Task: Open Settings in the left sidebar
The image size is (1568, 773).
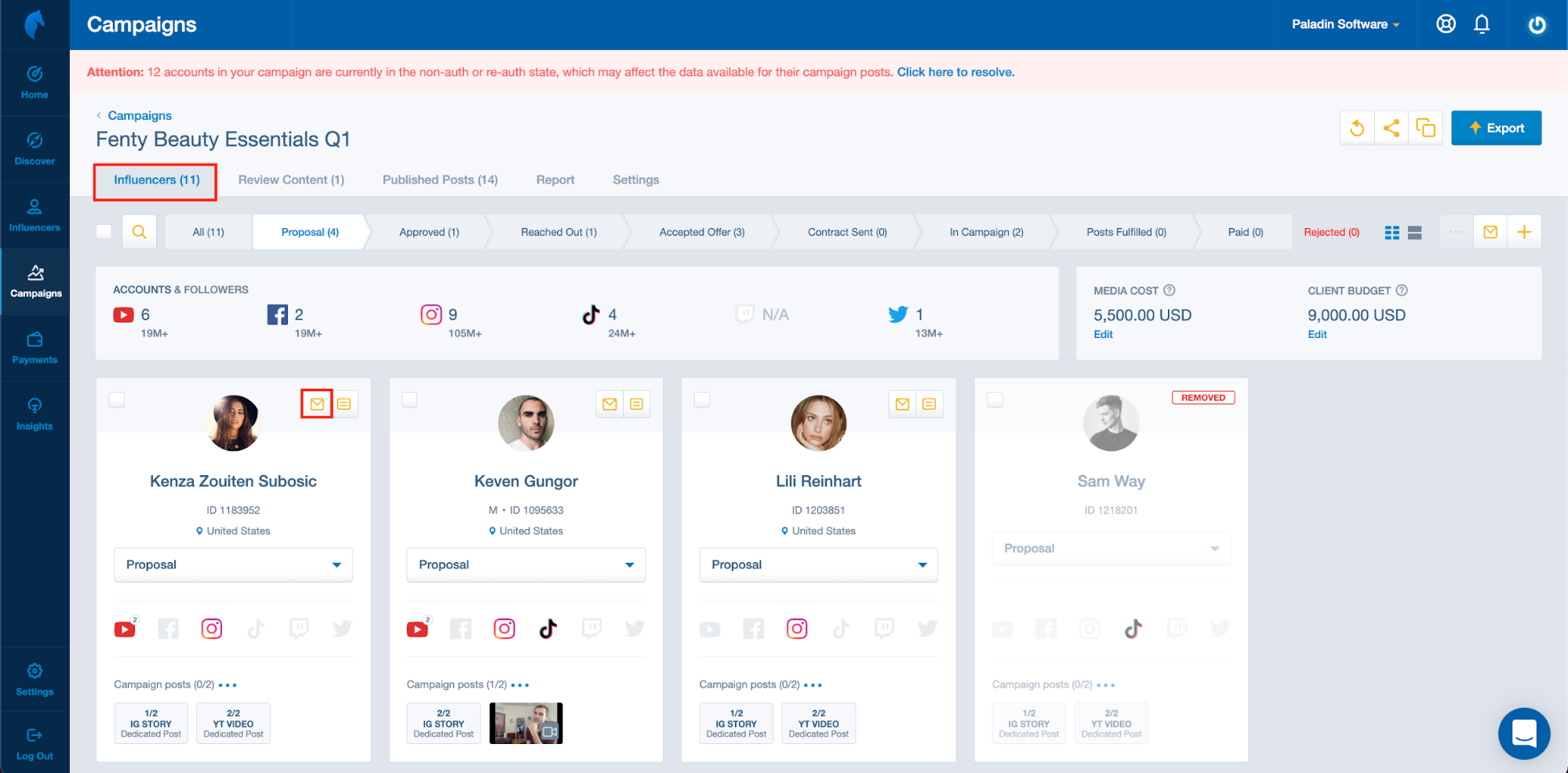Action: (35, 680)
